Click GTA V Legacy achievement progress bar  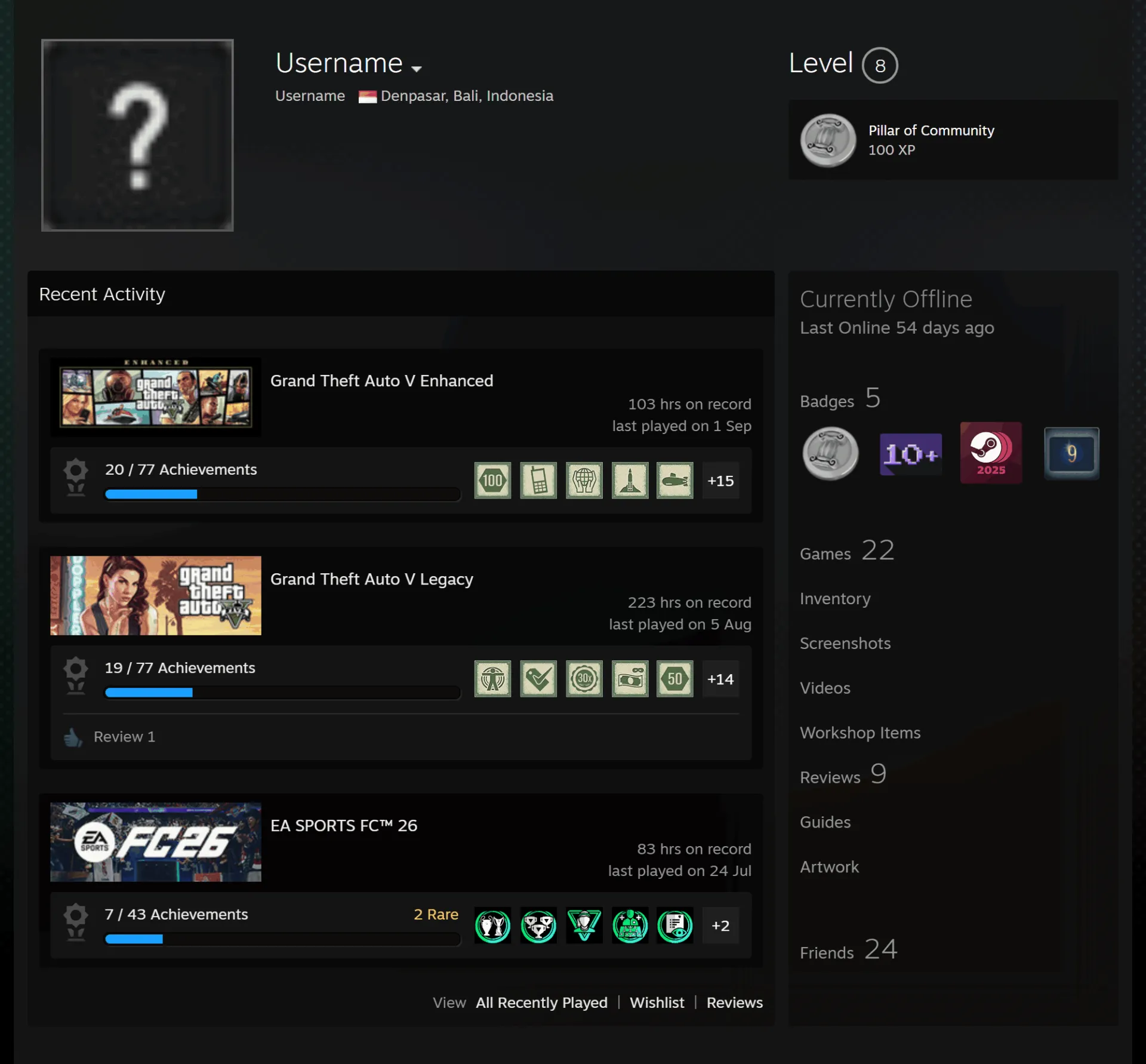point(282,693)
